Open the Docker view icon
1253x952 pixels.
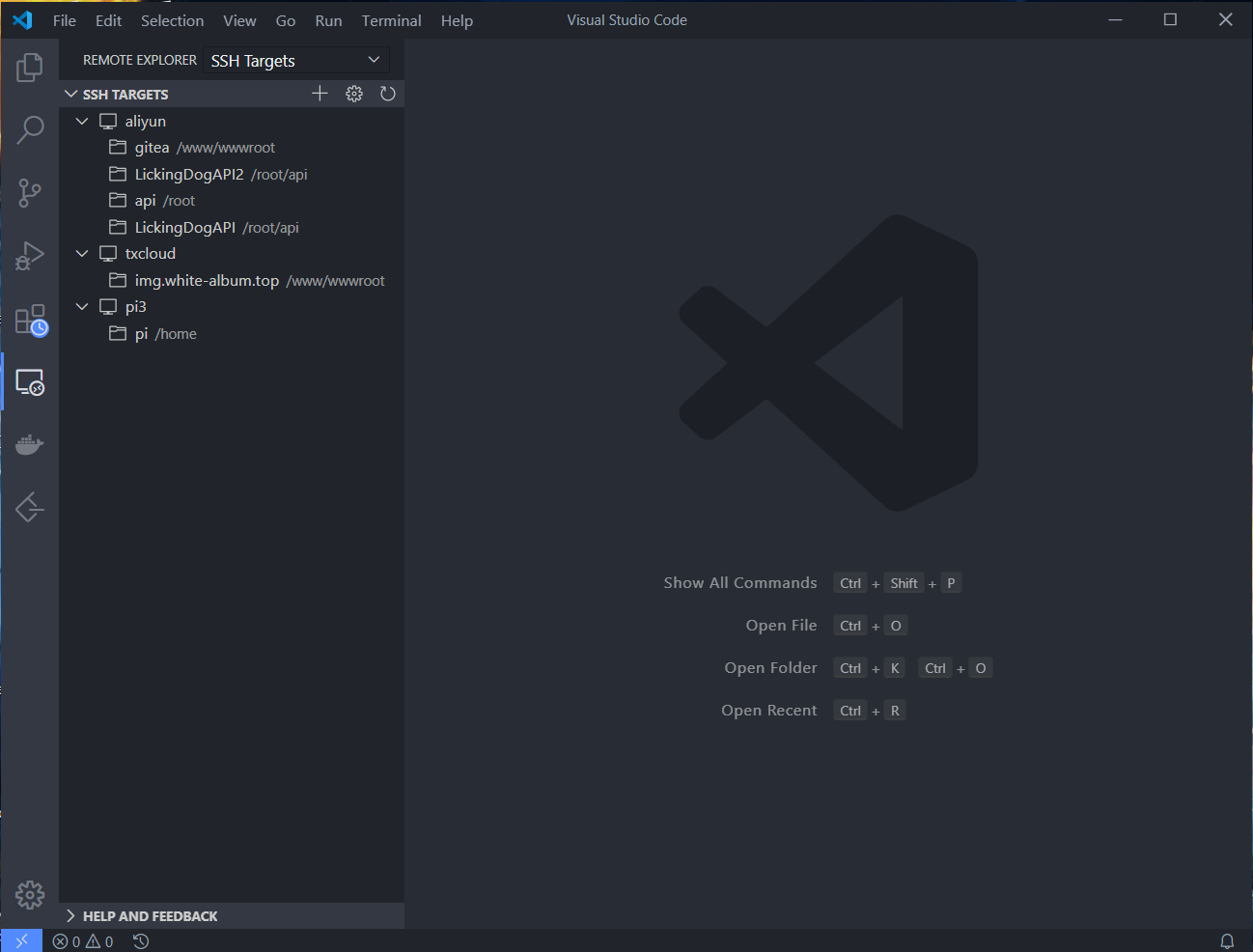click(x=30, y=444)
